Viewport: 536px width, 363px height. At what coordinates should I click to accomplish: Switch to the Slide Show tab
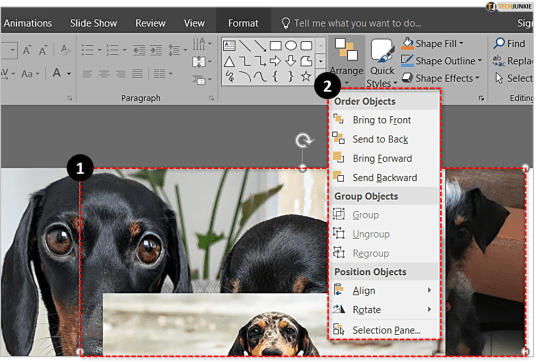point(93,23)
